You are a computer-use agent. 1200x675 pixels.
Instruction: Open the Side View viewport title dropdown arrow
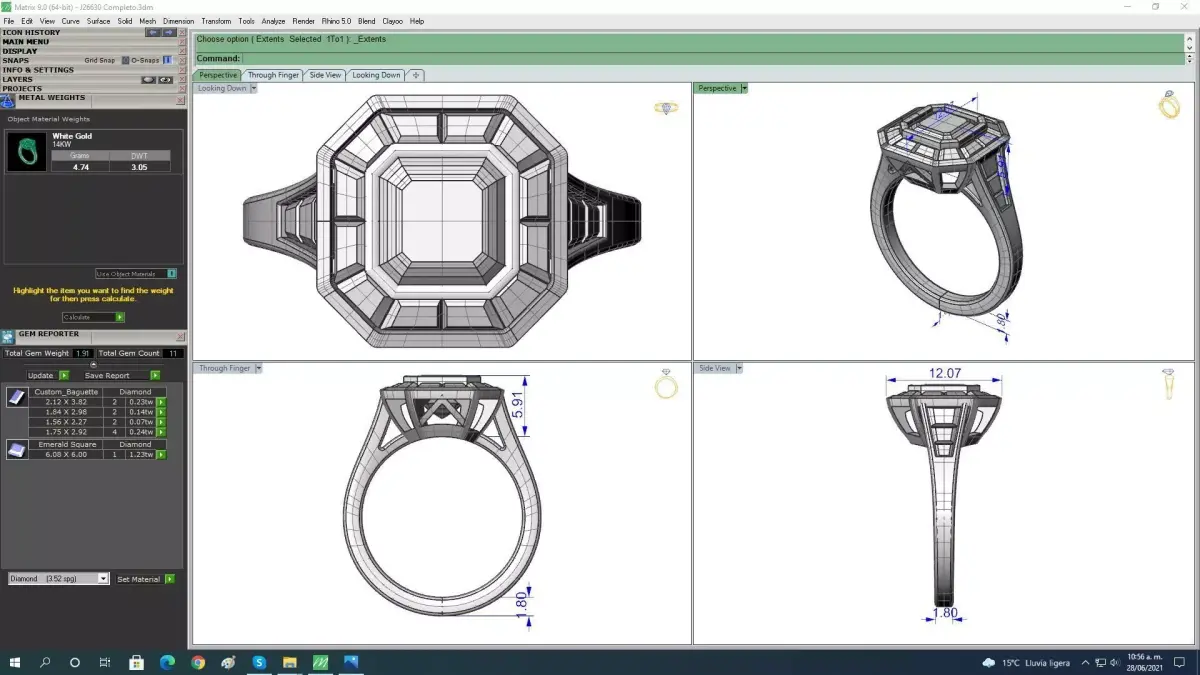[x=739, y=368]
